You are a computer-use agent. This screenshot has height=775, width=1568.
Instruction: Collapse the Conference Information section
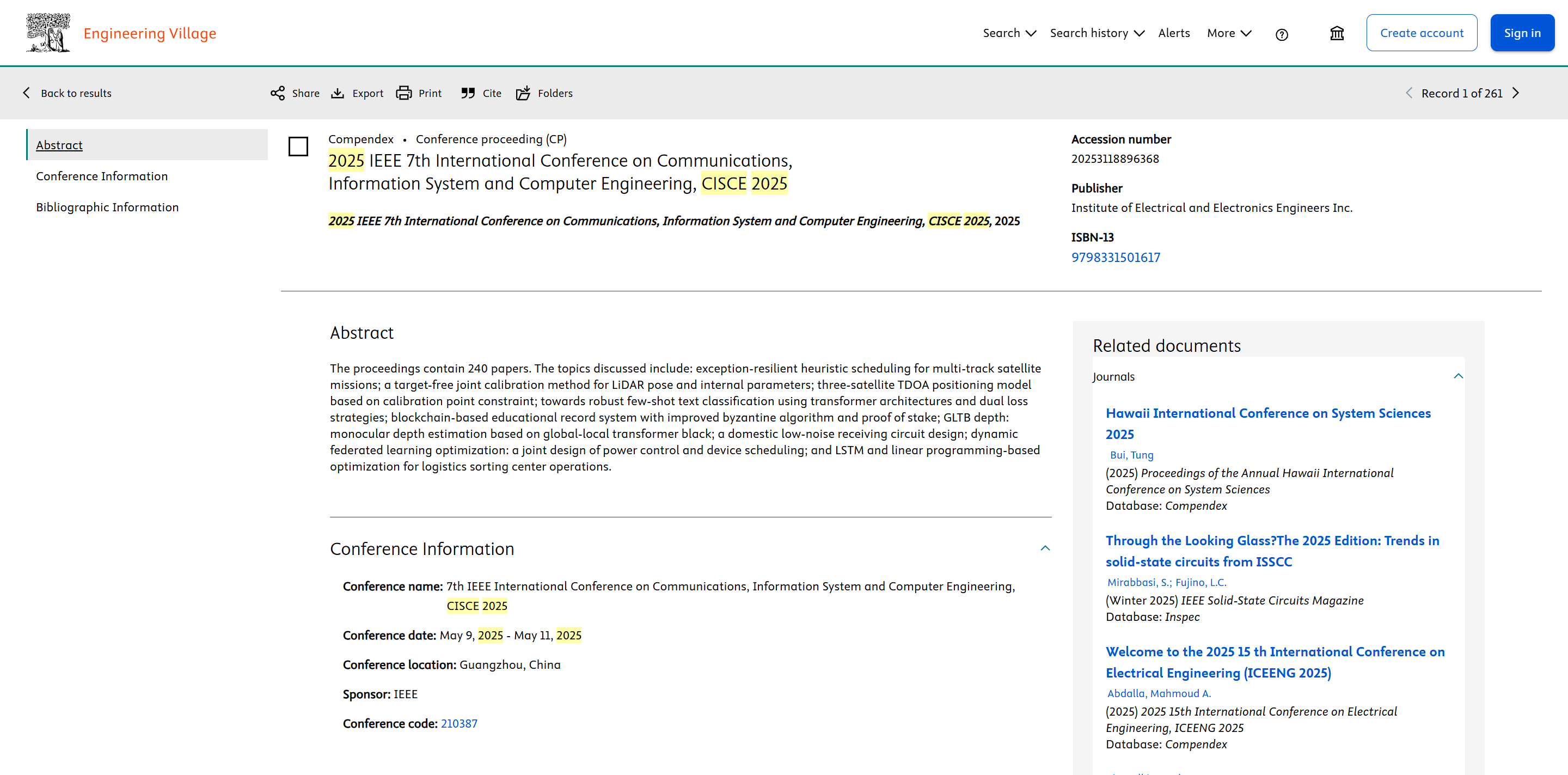click(x=1045, y=548)
